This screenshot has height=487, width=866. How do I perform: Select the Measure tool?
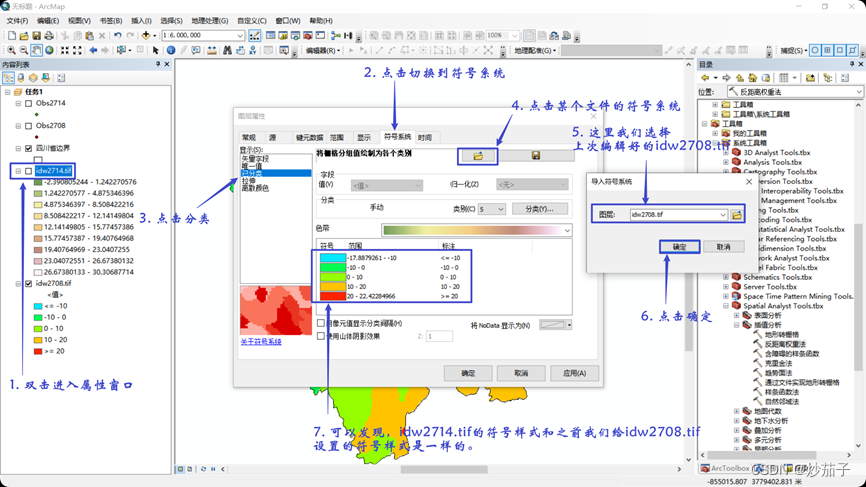pyautogui.click(x=212, y=50)
